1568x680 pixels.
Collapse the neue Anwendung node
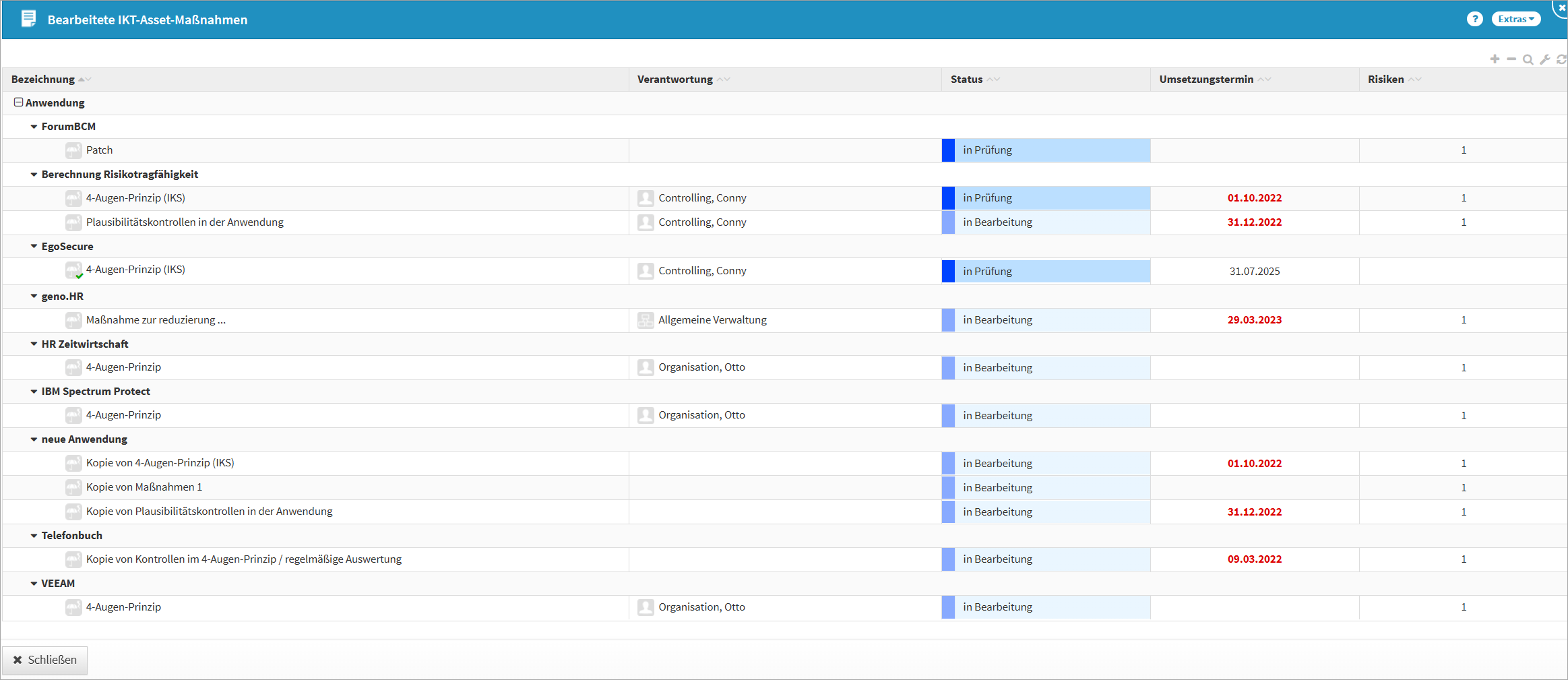point(34,439)
